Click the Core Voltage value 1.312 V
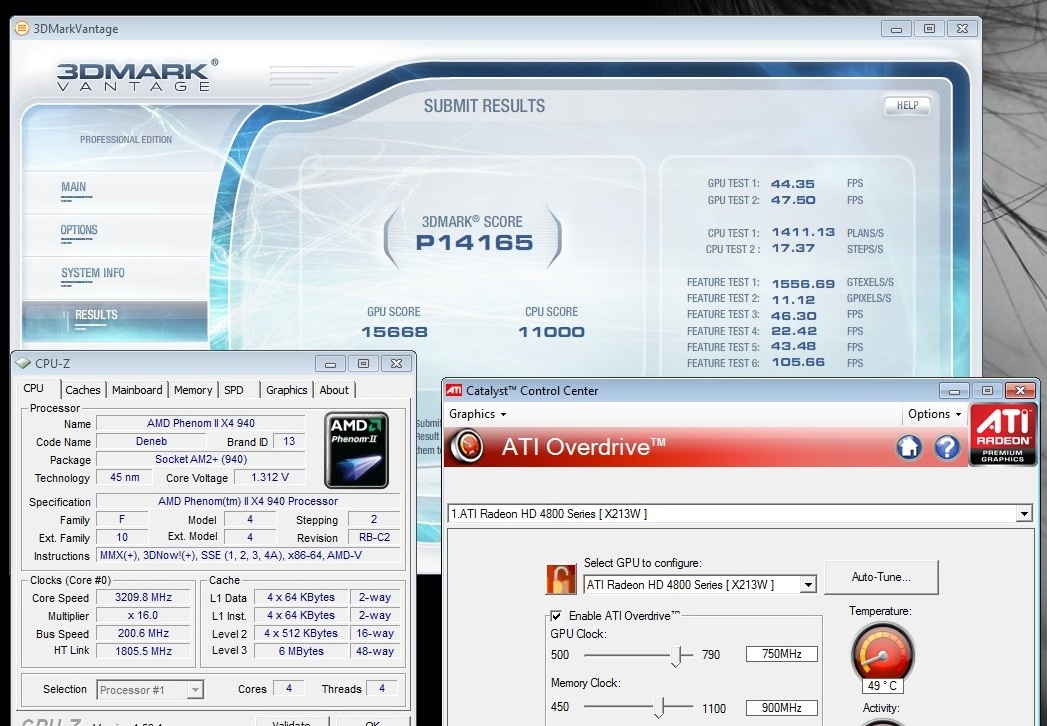Image resolution: width=1047 pixels, height=726 pixels. [270, 478]
